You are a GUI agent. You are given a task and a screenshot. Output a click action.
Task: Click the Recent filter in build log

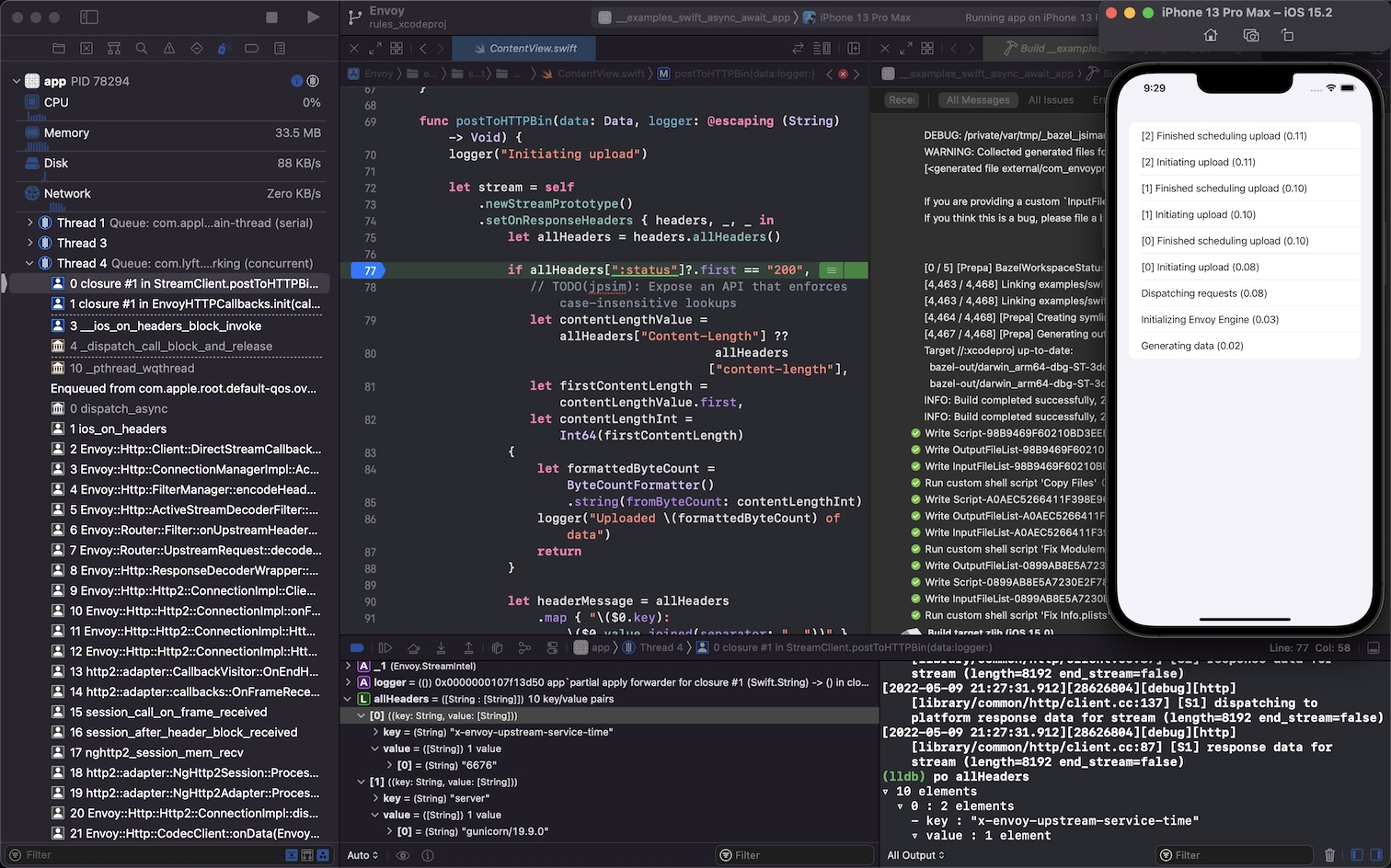tap(902, 99)
